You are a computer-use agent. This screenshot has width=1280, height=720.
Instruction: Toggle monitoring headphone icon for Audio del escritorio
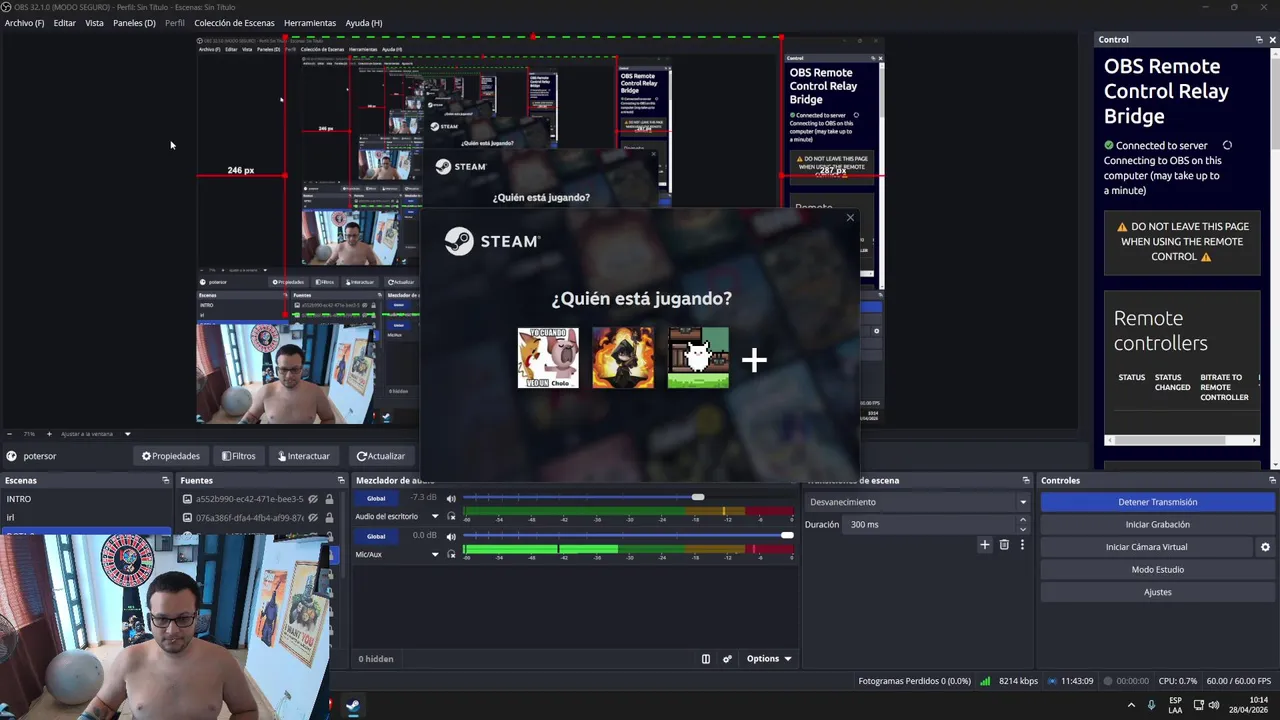[452, 517]
